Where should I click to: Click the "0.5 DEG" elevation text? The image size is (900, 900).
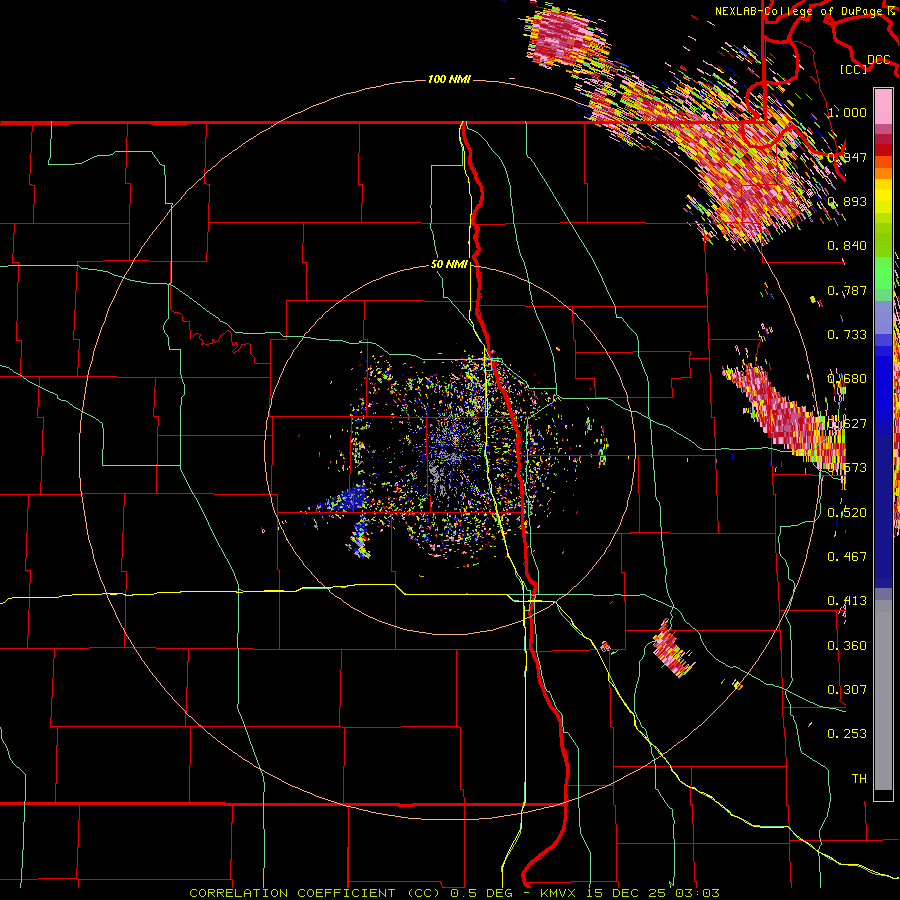483,893
